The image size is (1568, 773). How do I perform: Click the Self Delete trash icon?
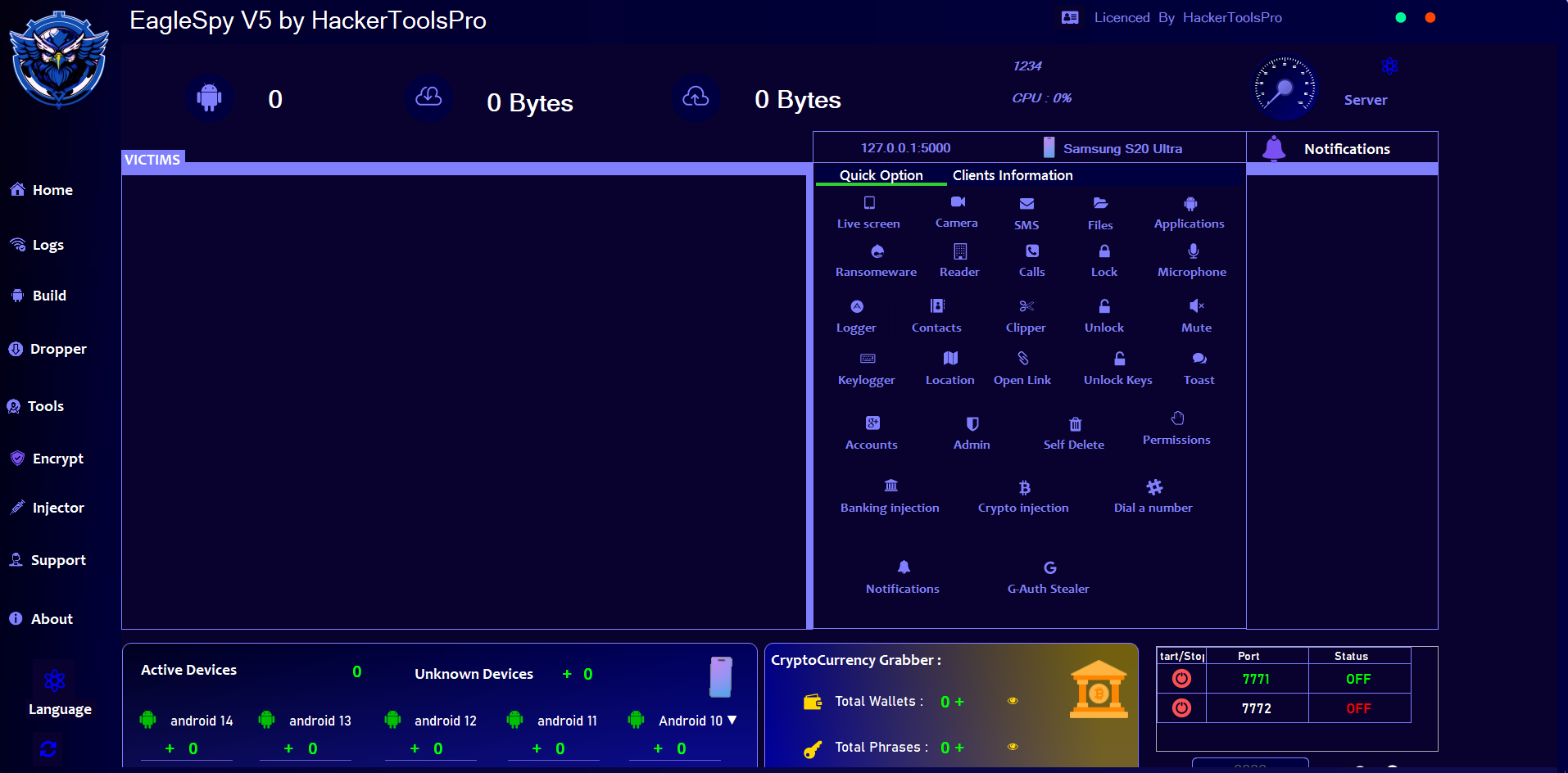pos(1076,424)
